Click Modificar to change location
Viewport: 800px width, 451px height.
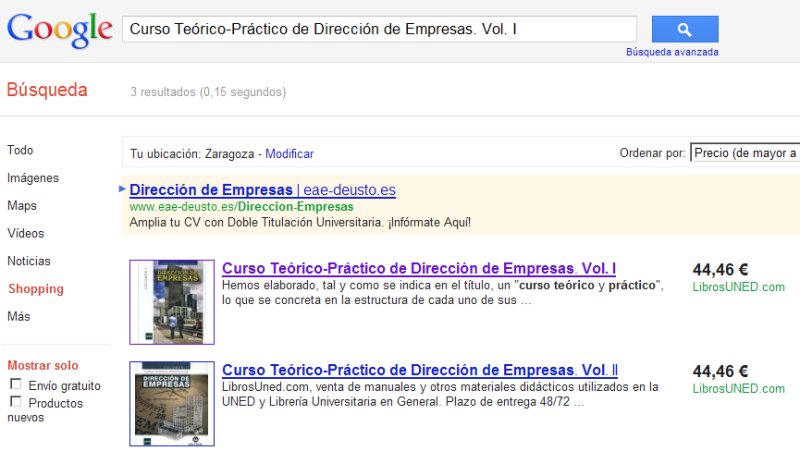coord(289,154)
